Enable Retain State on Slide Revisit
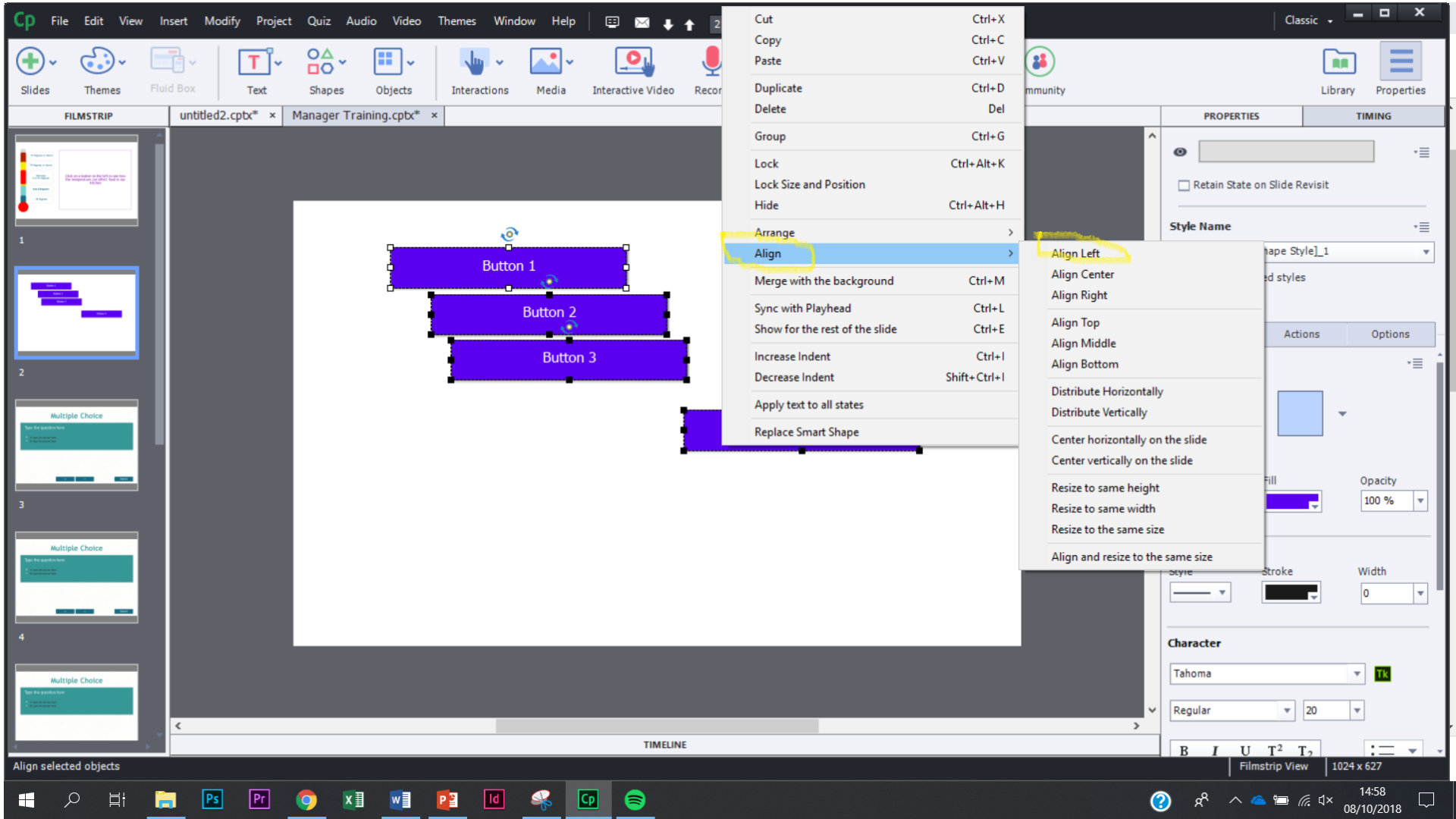The image size is (1456, 819). point(1184,185)
